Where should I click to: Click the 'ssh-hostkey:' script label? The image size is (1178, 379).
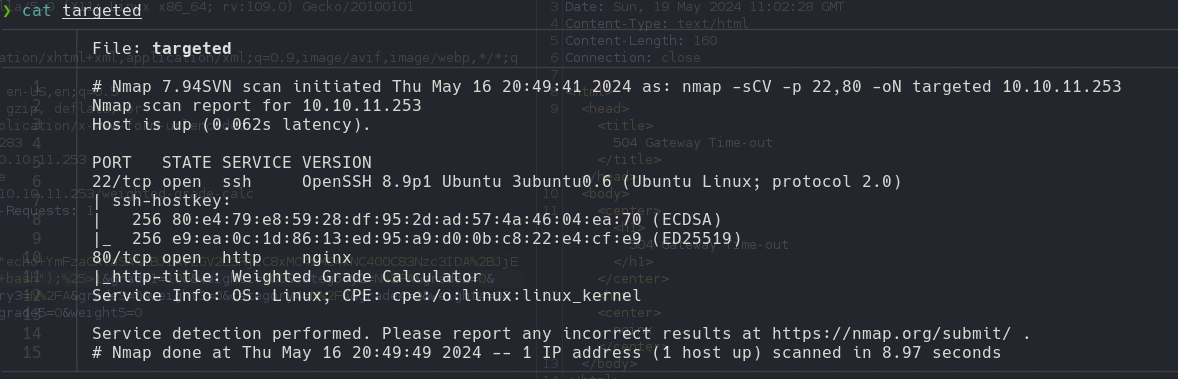(x=172, y=201)
